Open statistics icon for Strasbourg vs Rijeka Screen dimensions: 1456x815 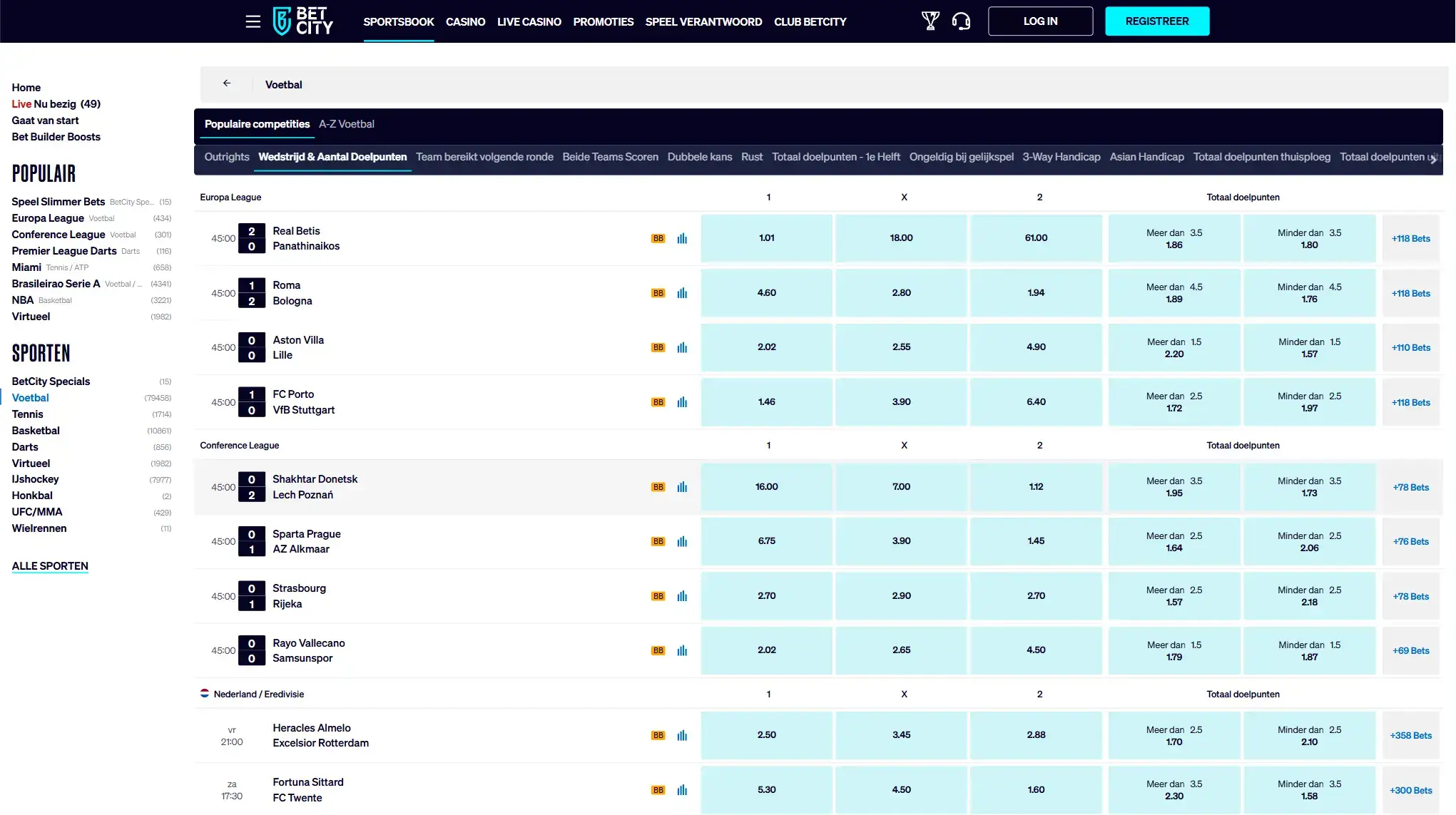(x=682, y=596)
